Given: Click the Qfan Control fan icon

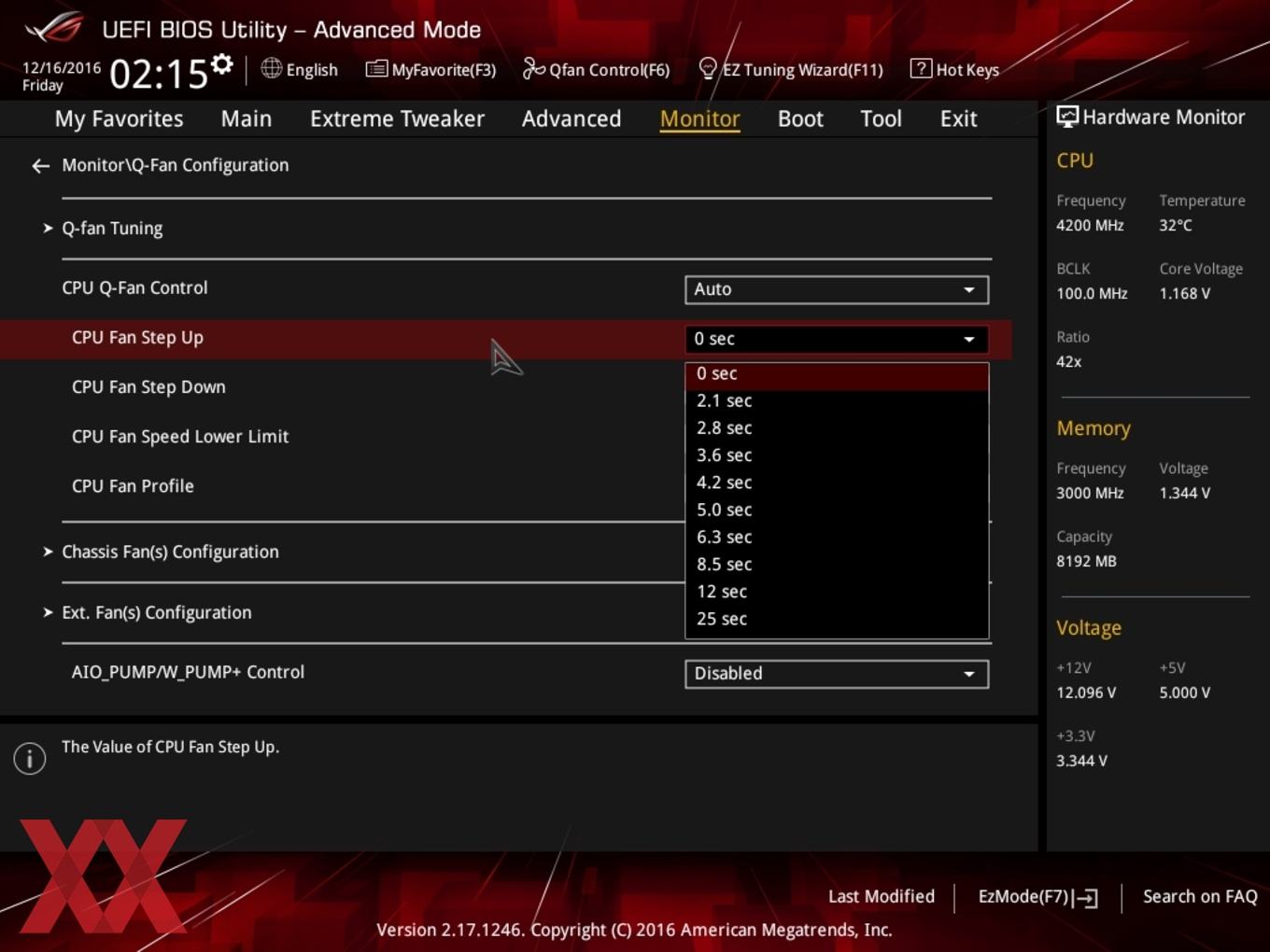Looking at the screenshot, I should click(x=533, y=68).
